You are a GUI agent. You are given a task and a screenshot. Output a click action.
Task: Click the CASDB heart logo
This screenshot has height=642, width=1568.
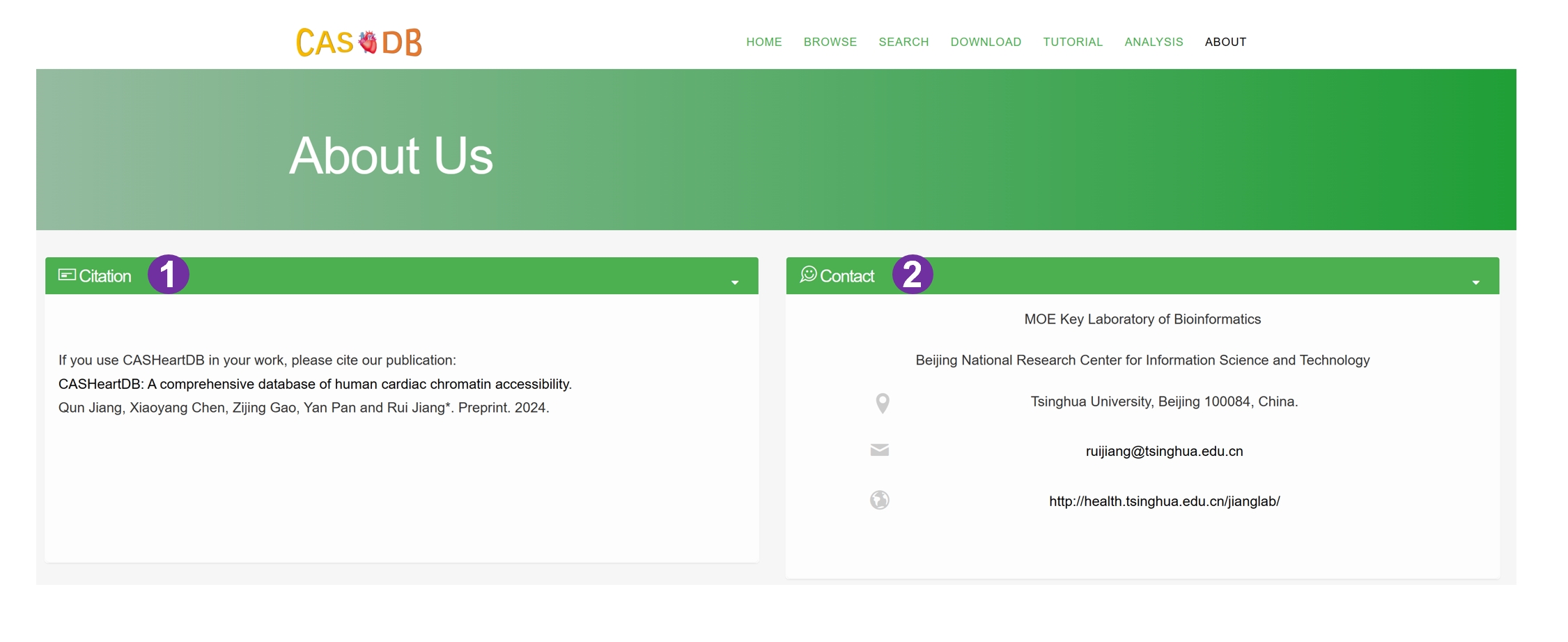click(359, 43)
